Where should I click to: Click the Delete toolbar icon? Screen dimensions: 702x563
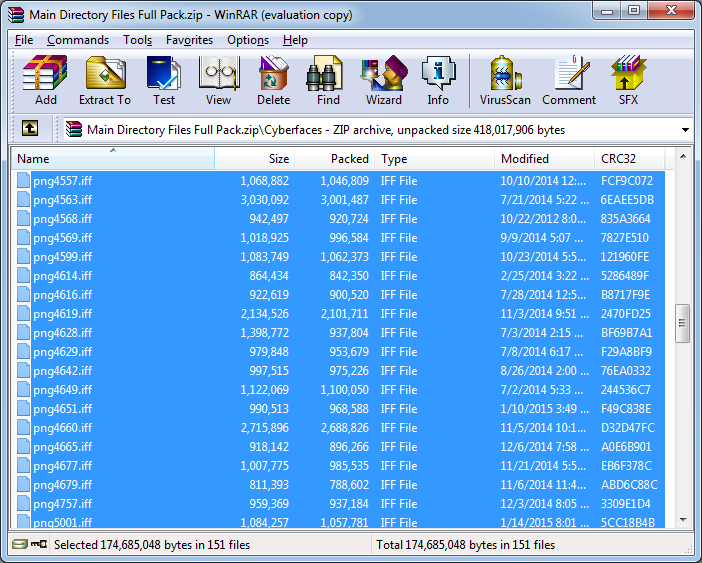(x=274, y=81)
